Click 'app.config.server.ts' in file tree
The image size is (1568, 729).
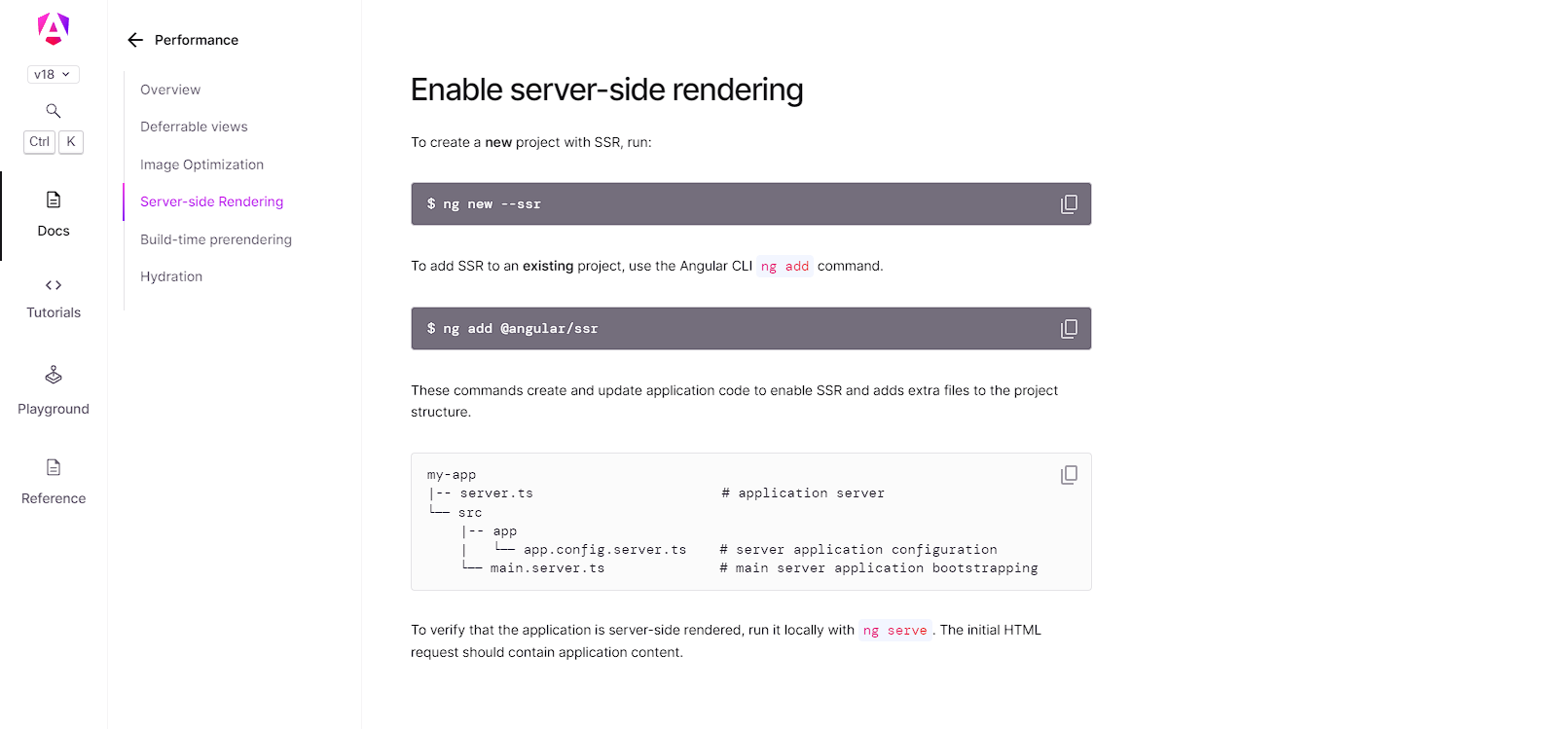[x=604, y=550]
